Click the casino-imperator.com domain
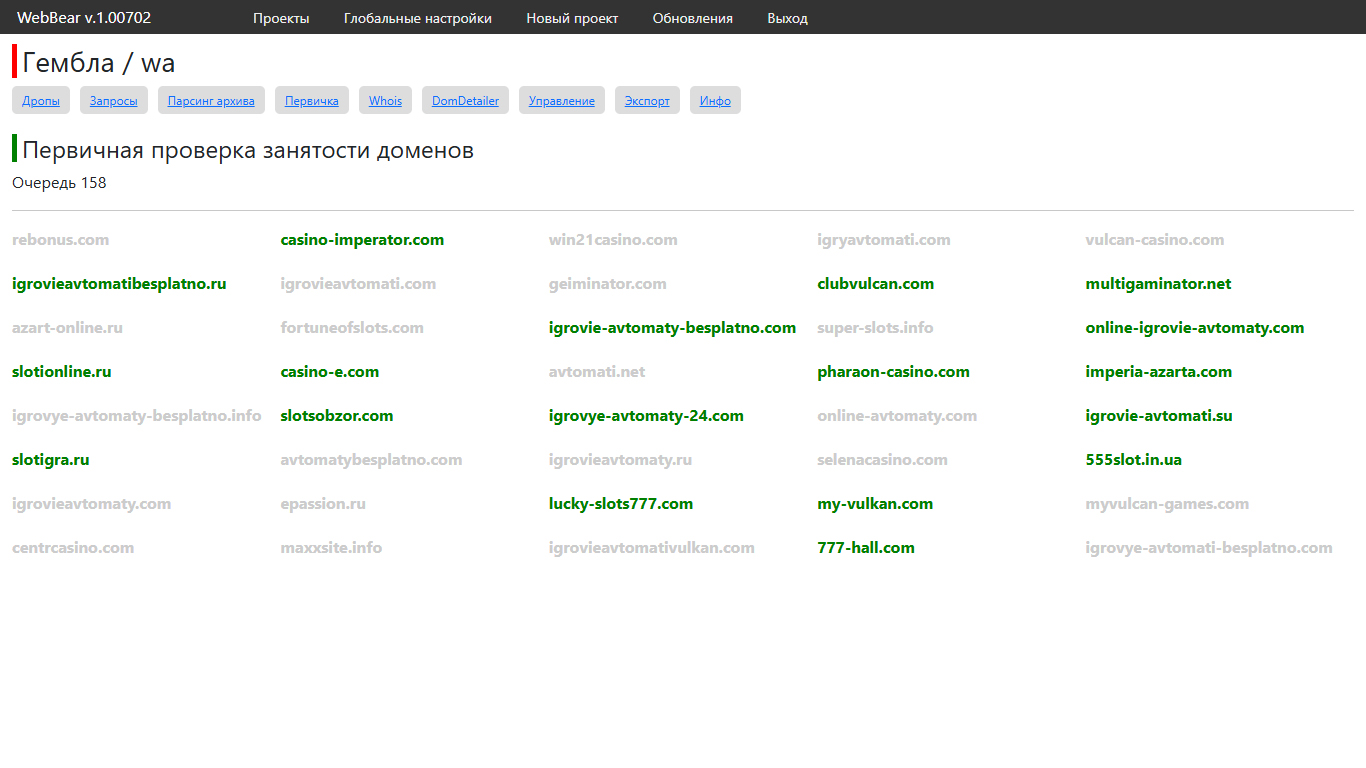This screenshot has width=1366, height=768. 362,240
